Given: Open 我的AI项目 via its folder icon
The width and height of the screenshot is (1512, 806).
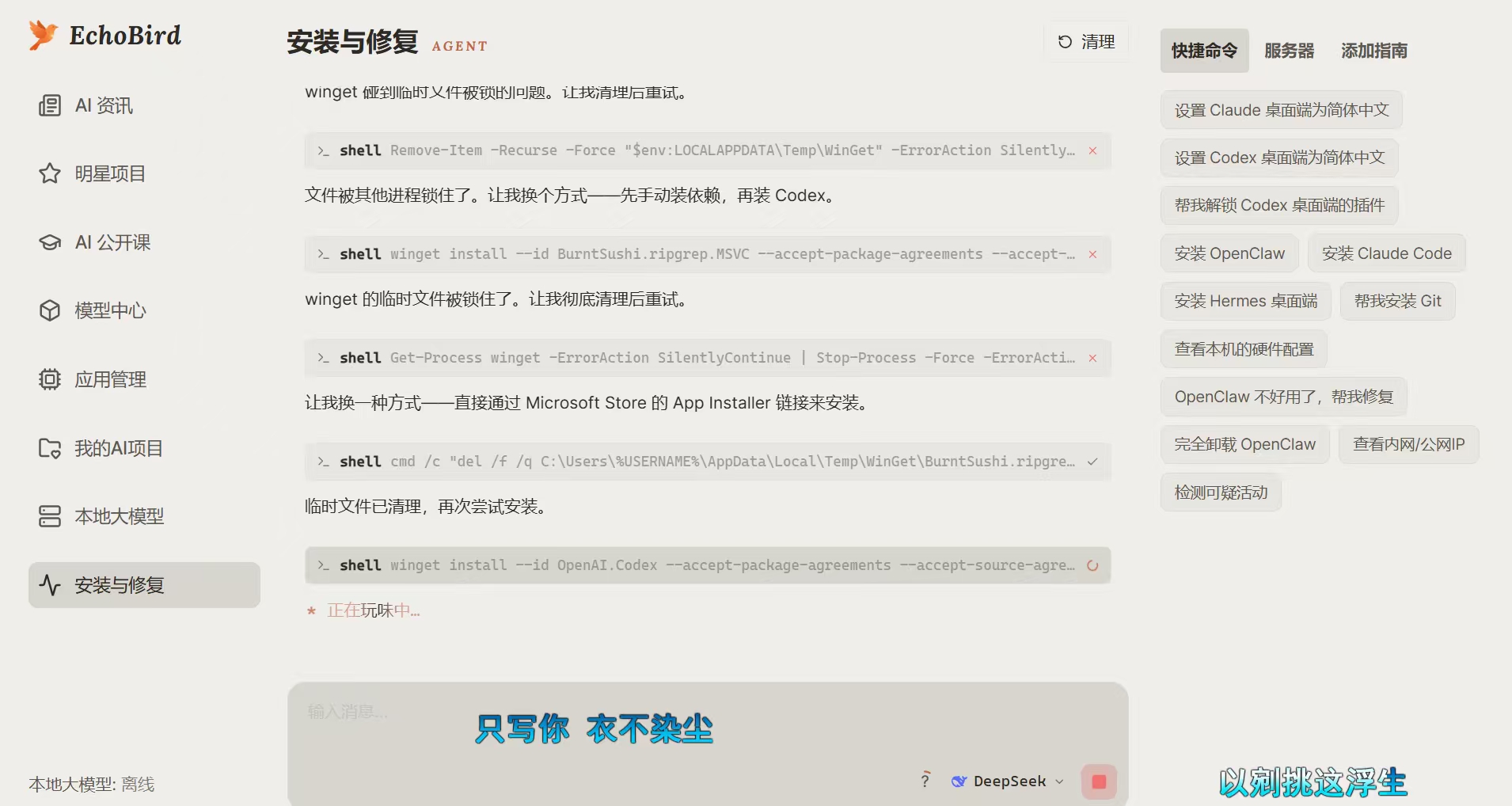Looking at the screenshot, I should coord(50,448).
